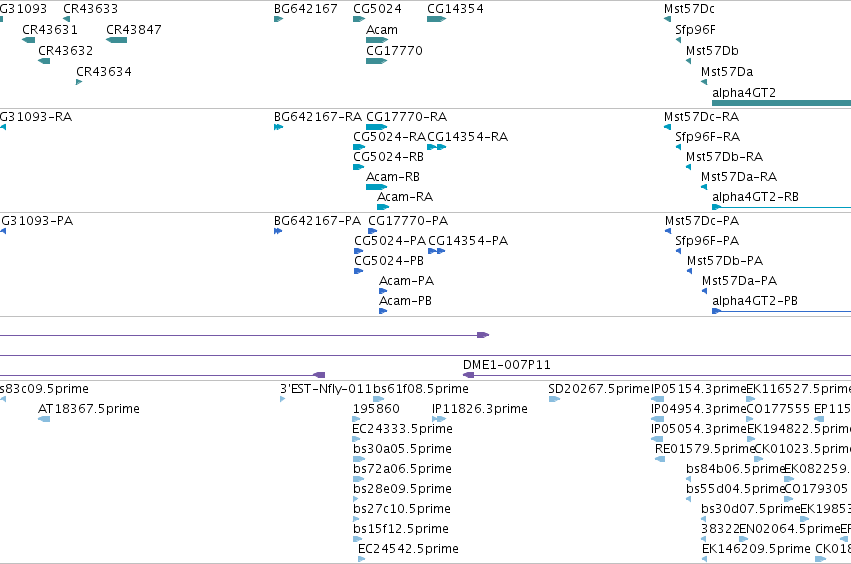Open transcript Sfp96F-RA

(707, 137)
